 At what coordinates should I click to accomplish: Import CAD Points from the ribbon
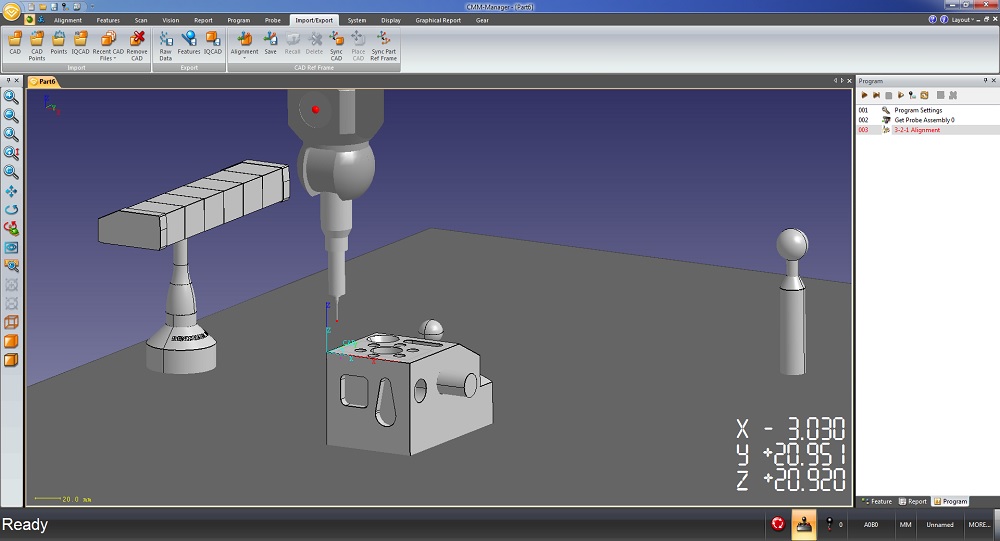[x=37, y=41]
